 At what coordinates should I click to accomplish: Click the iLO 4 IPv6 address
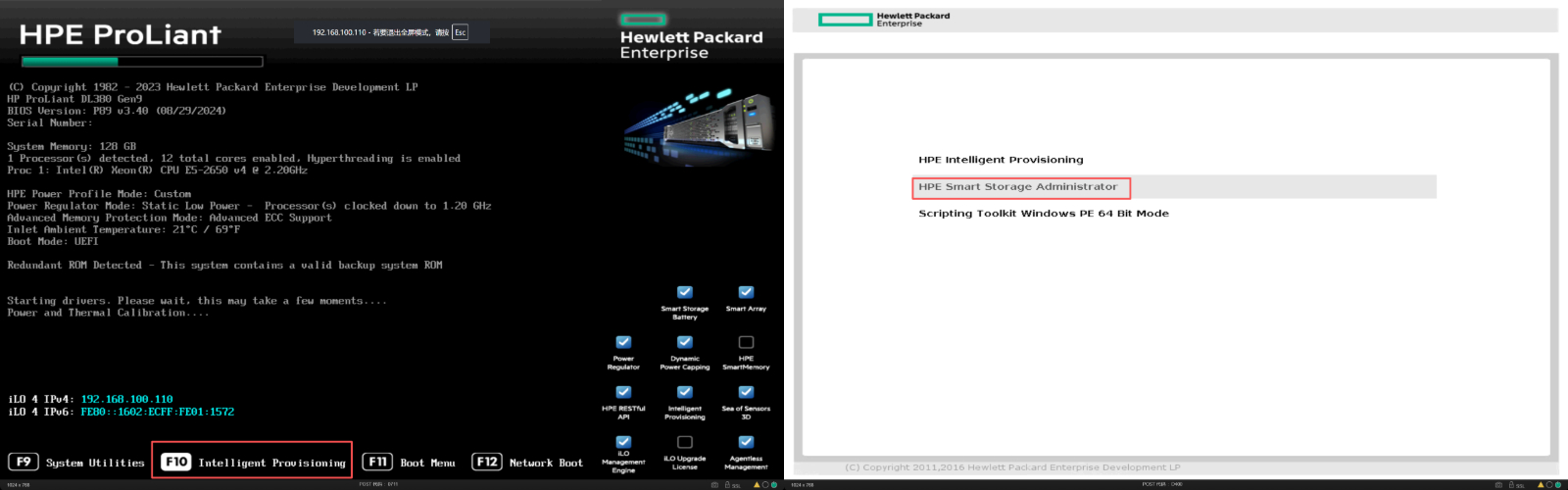(157, 412)
